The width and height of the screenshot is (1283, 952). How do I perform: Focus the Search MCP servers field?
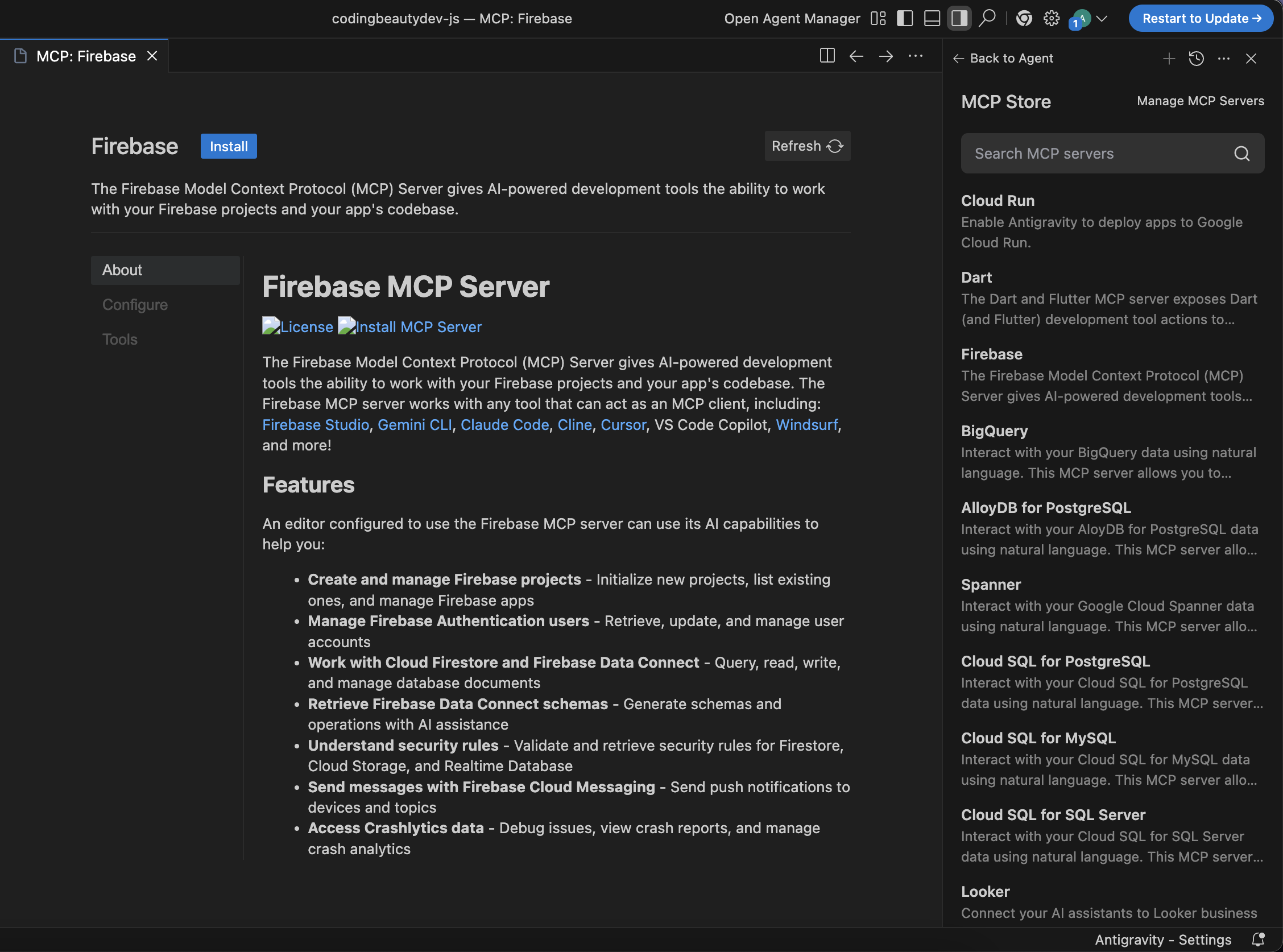(x=1095, y=154)
